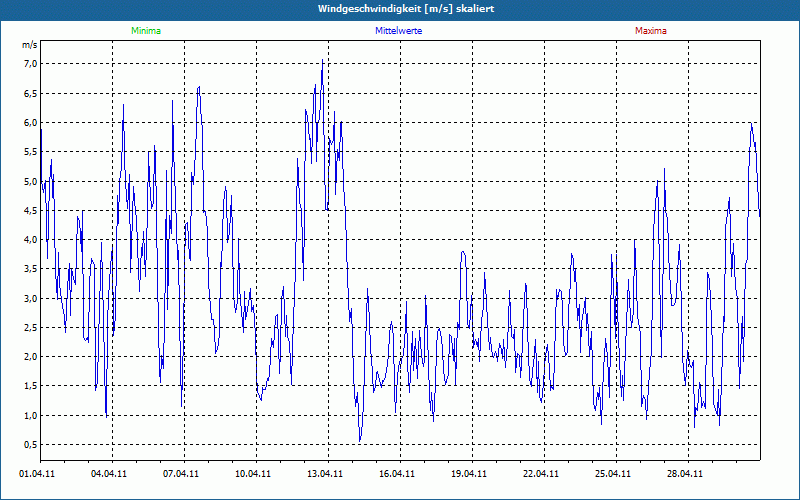
Task: Select the blue Mittelwerte legend label
Action: coord(398,31)
